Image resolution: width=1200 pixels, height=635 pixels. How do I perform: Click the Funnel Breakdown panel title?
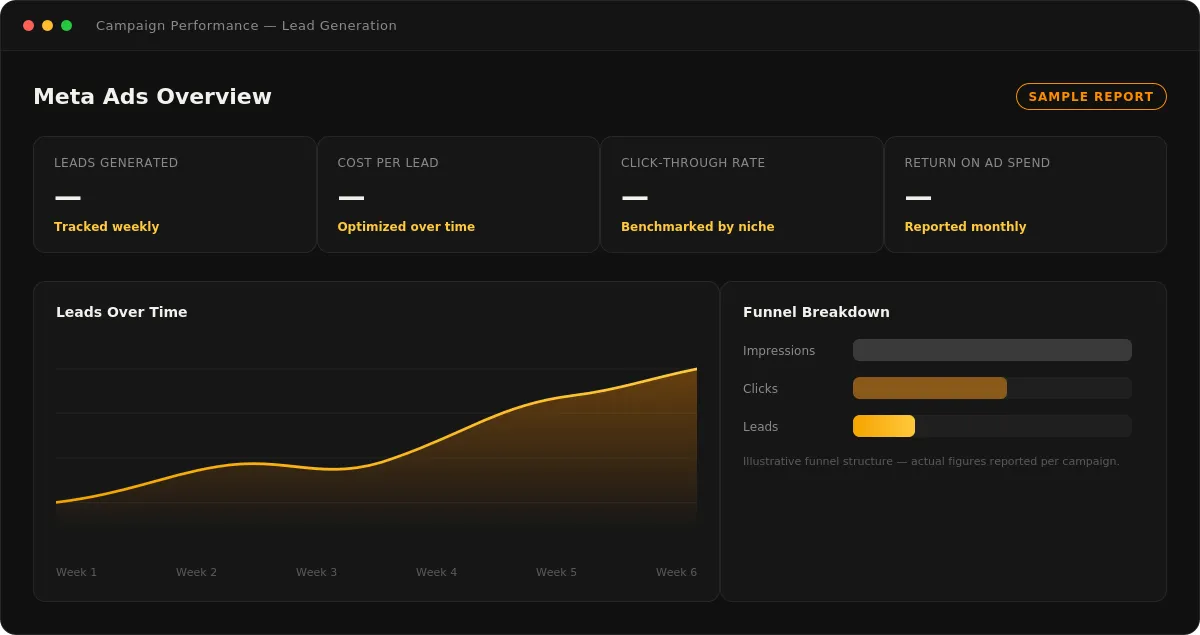[x=816, y=312]
